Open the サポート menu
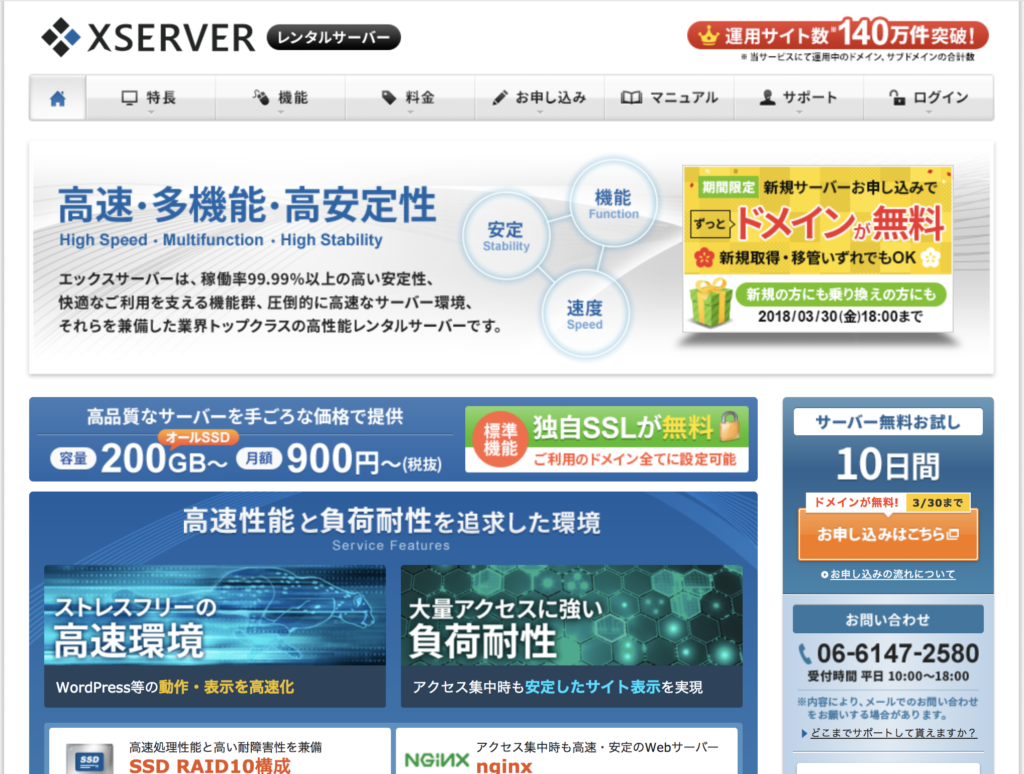The width and height of the screenshot is (1024, 774). click(x=799, y=98)
